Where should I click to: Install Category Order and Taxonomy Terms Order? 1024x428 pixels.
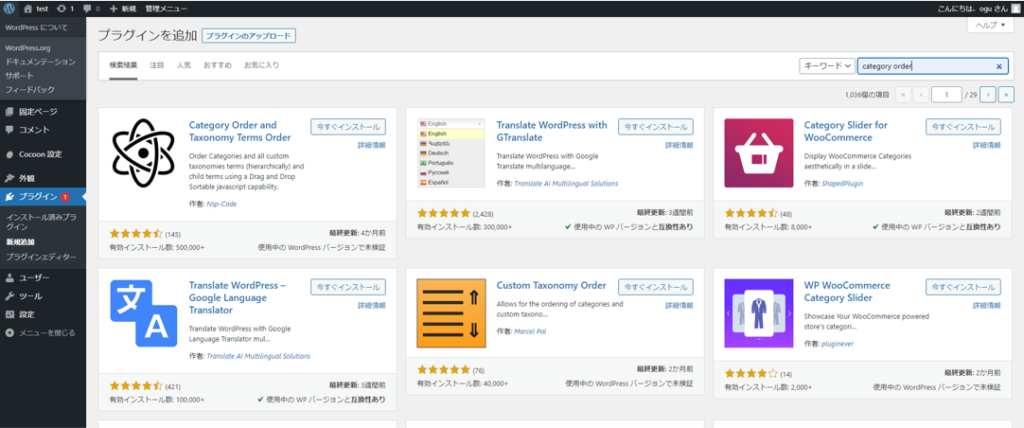click(348, 126)
